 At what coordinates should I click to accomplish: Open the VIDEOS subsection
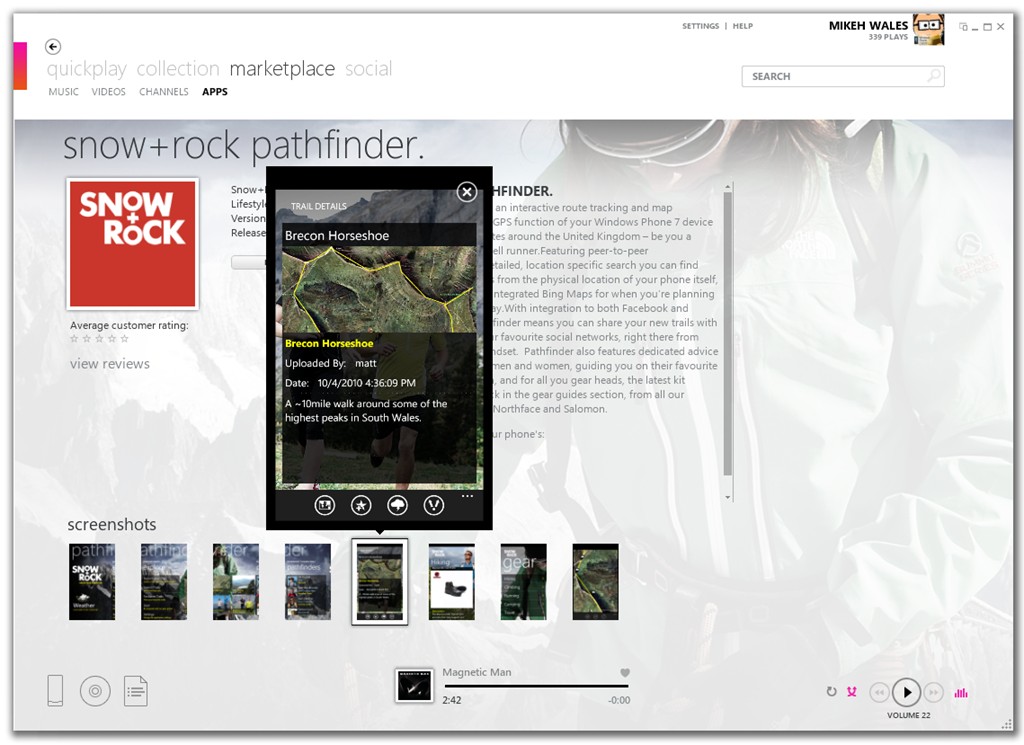click(x=108, y=92)
